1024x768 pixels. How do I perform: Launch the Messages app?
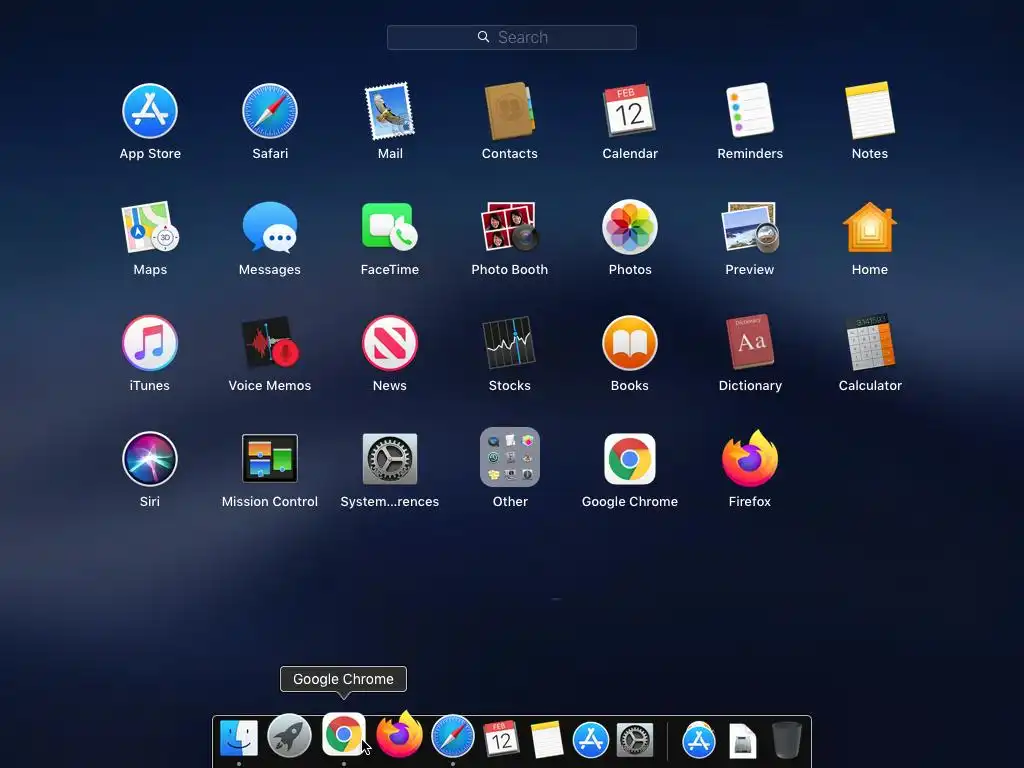(x=270, y=227)
